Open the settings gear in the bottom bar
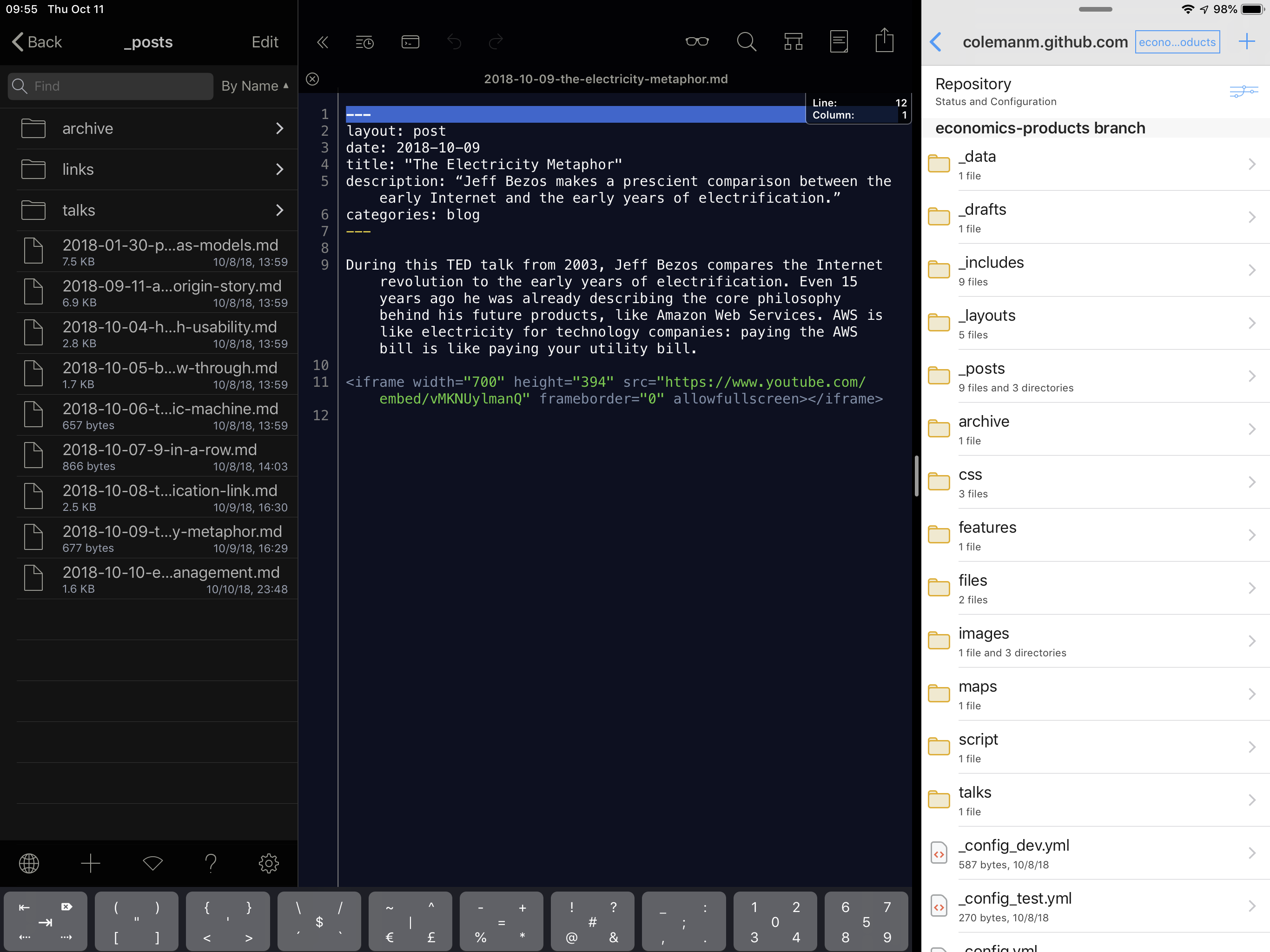 coord(269,863)
